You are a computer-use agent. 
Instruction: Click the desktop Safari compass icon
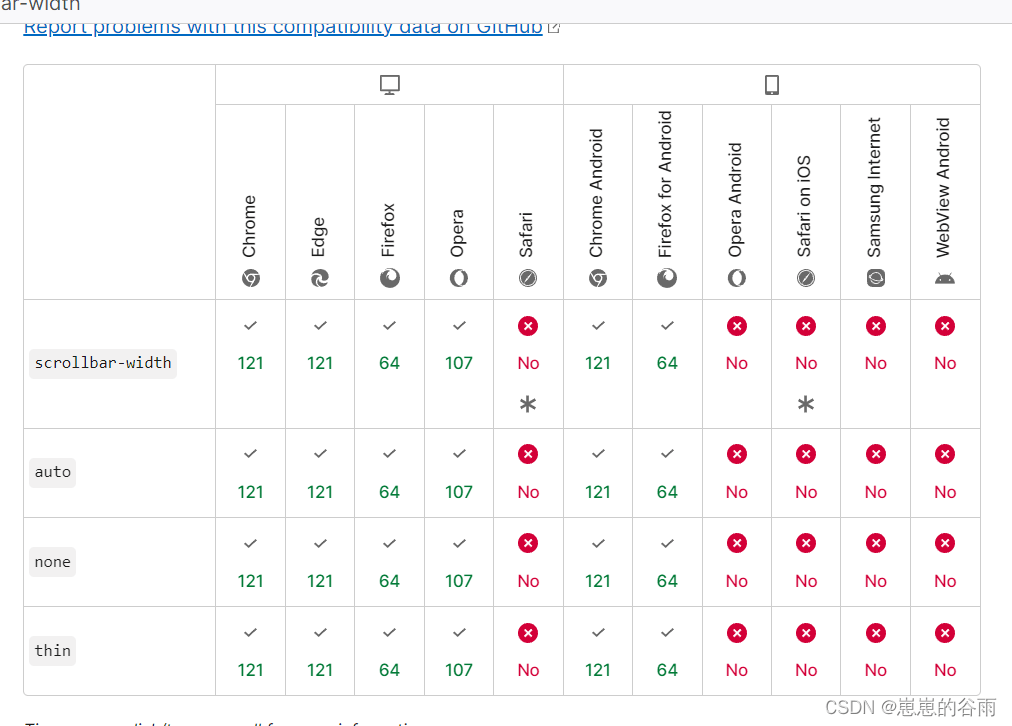click(528, 278)
